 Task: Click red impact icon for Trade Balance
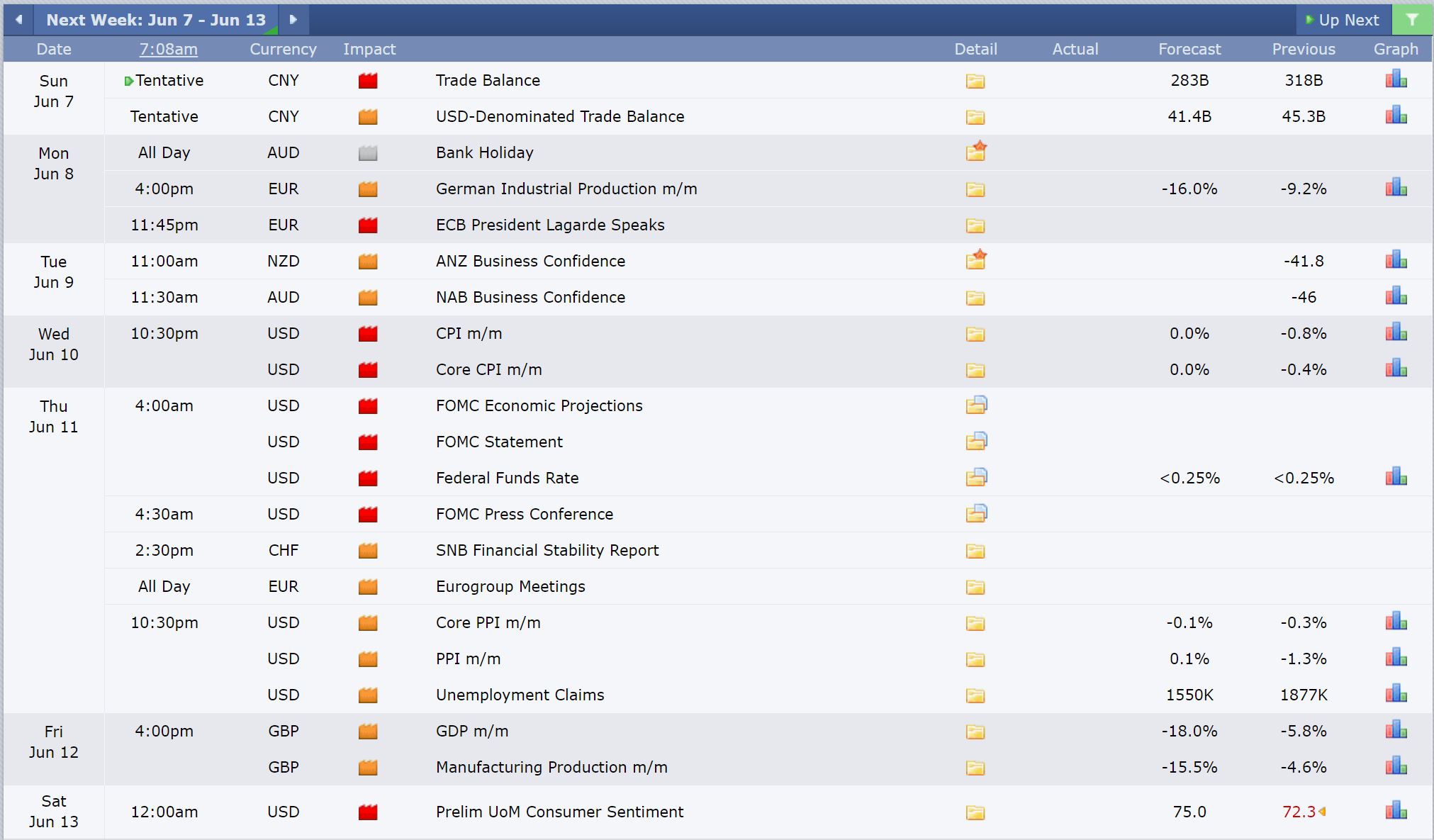click(368, 81)
